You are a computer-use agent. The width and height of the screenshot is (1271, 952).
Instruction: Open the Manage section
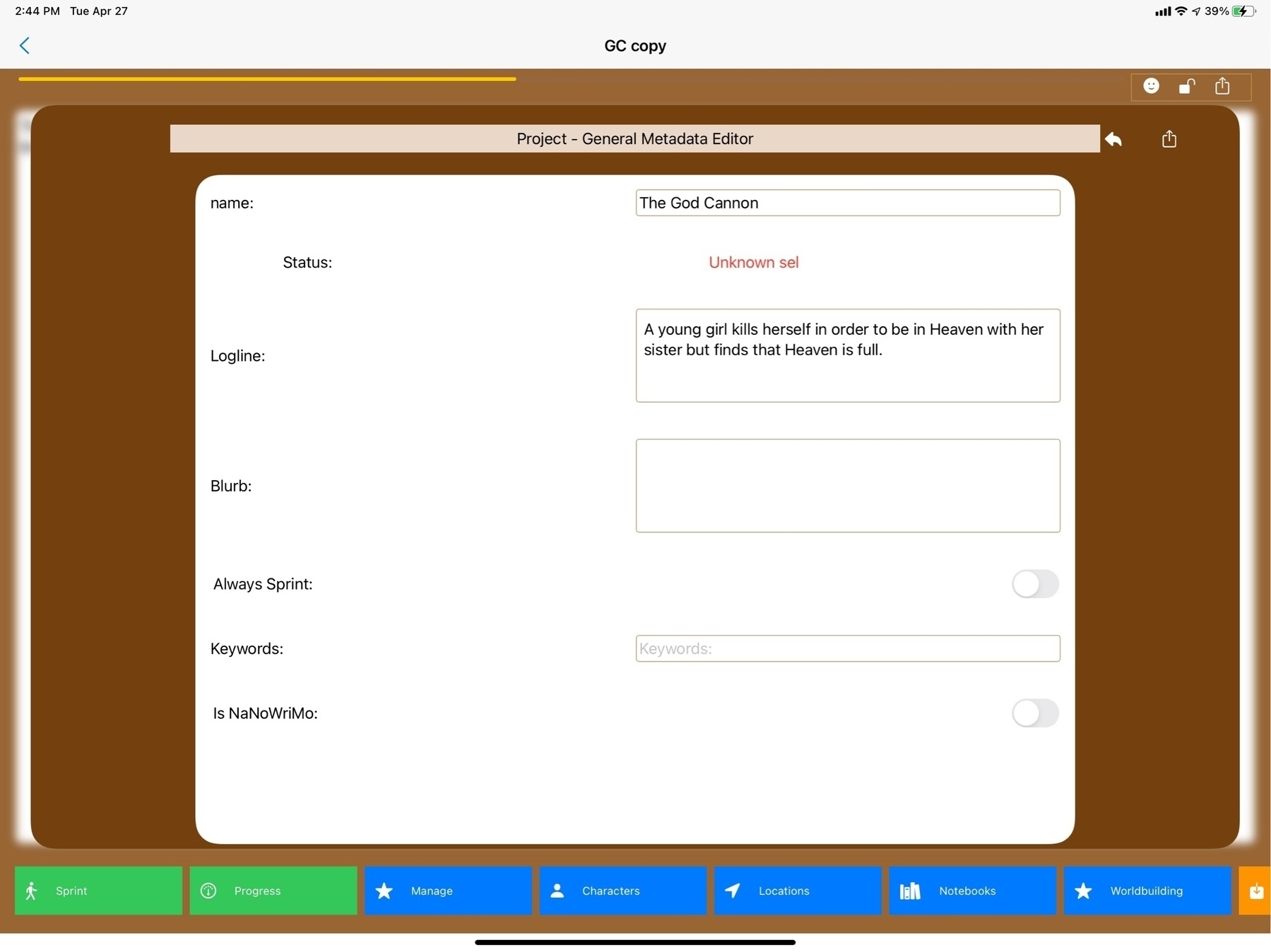coord(448,891)
